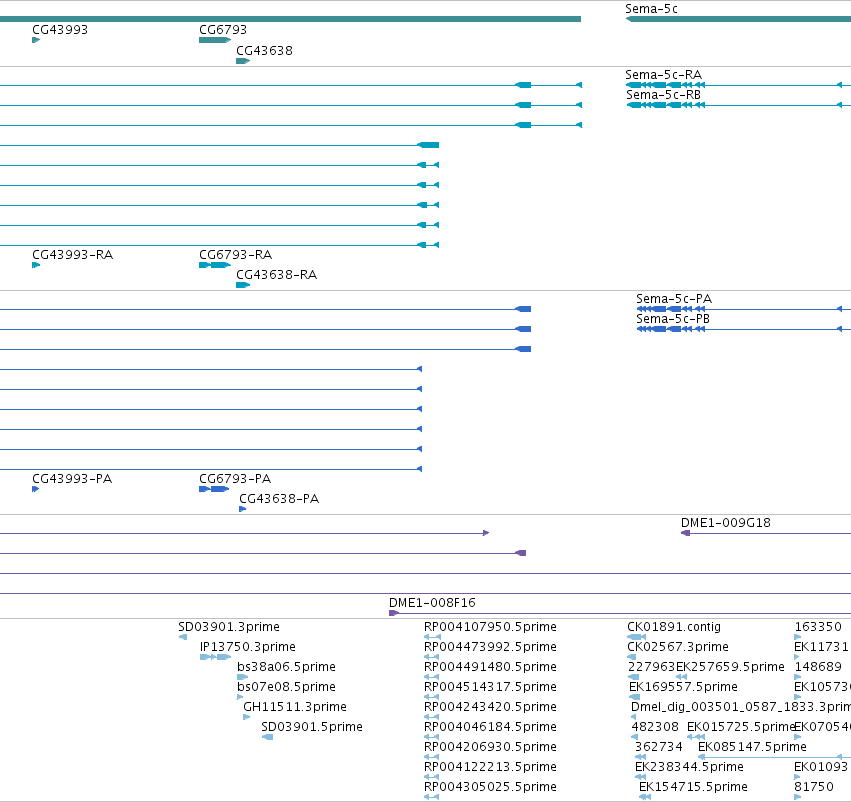Click the Dmel_dig_003501_0587_1833 EST label
This screenshot has width=851, height=802.
tap(741, 708)
